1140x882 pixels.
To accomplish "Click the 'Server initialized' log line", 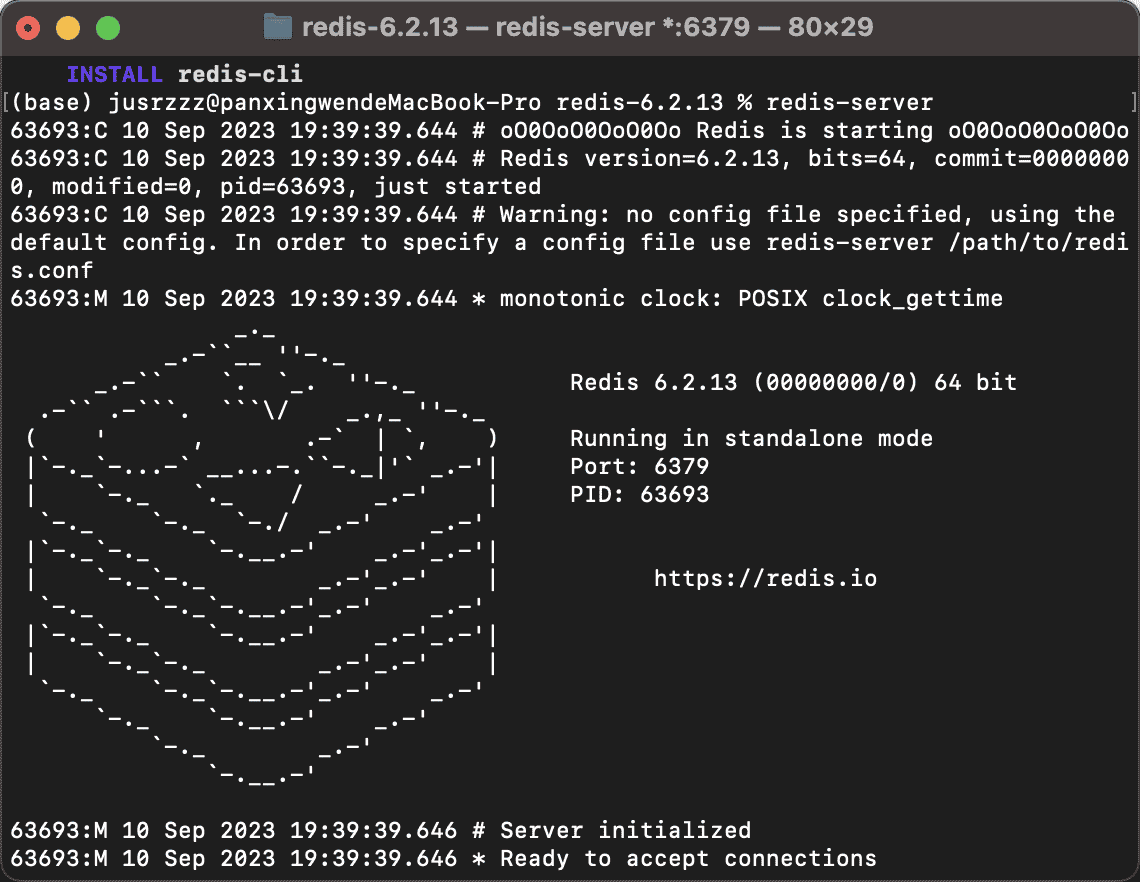I will [625, 830].
